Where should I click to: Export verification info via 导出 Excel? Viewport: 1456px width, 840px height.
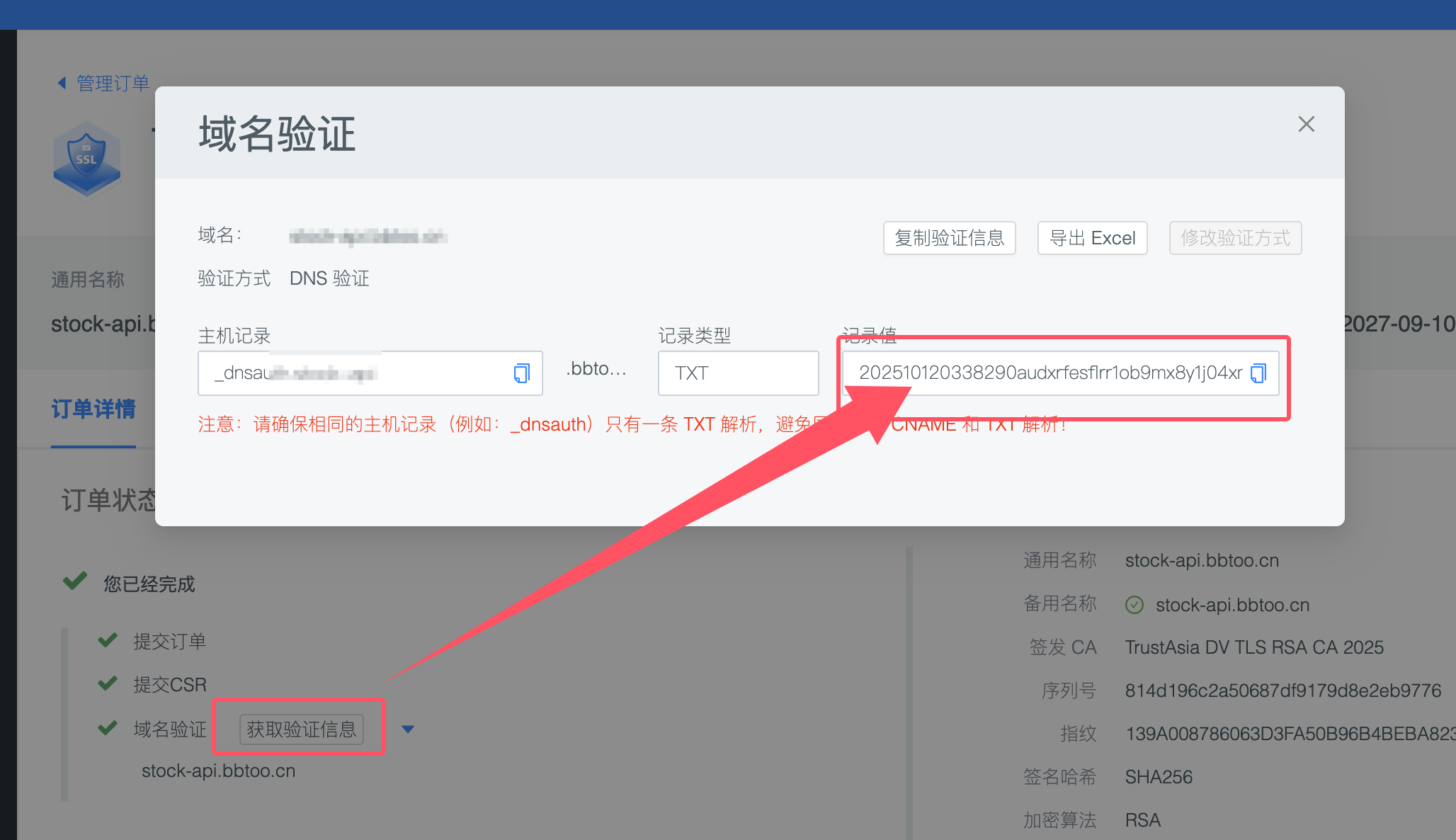(1092, 238)
